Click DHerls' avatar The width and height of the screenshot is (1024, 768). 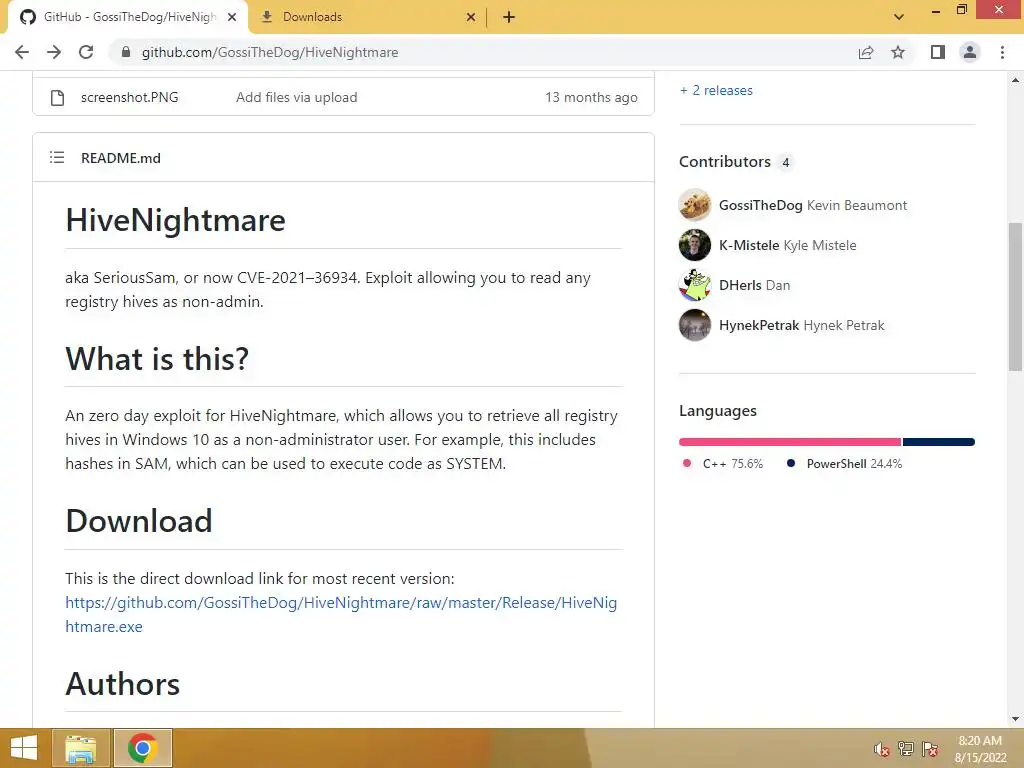pyautogui.click(x=695, y=285)
